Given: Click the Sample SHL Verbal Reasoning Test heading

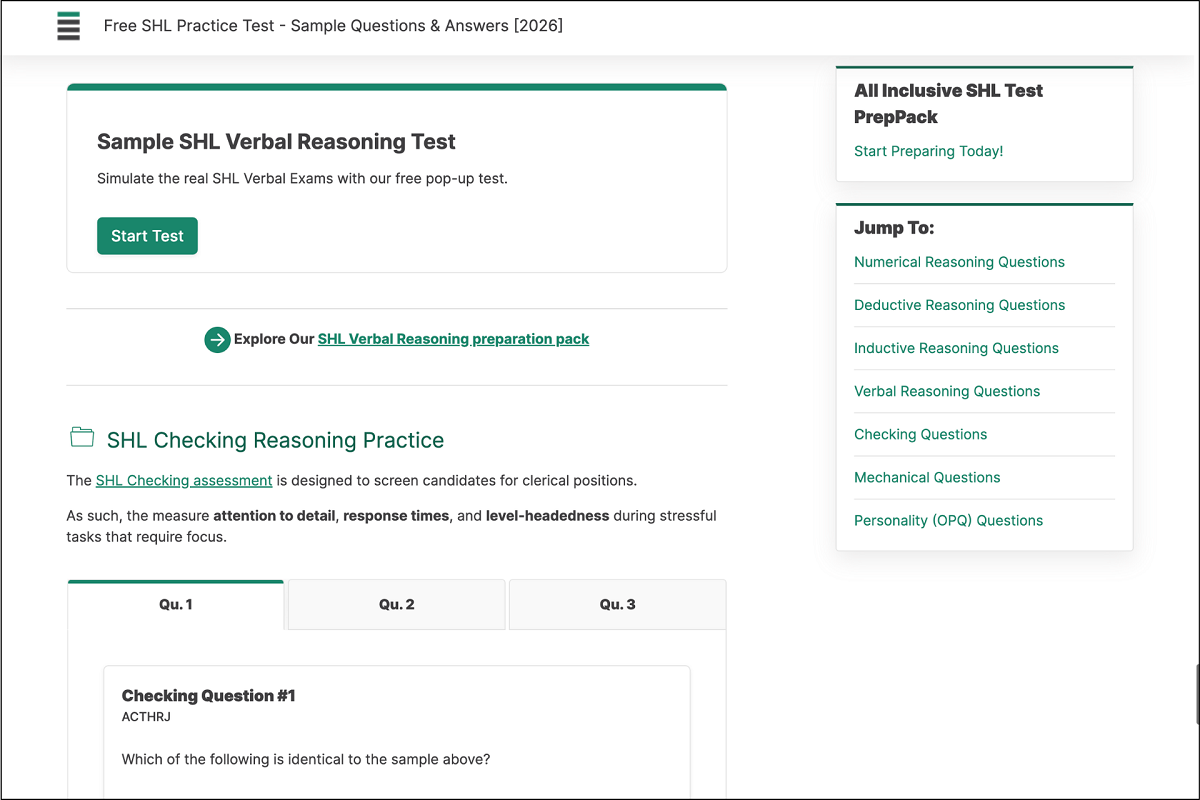Looking at the screenshot, I should point(276,142).
